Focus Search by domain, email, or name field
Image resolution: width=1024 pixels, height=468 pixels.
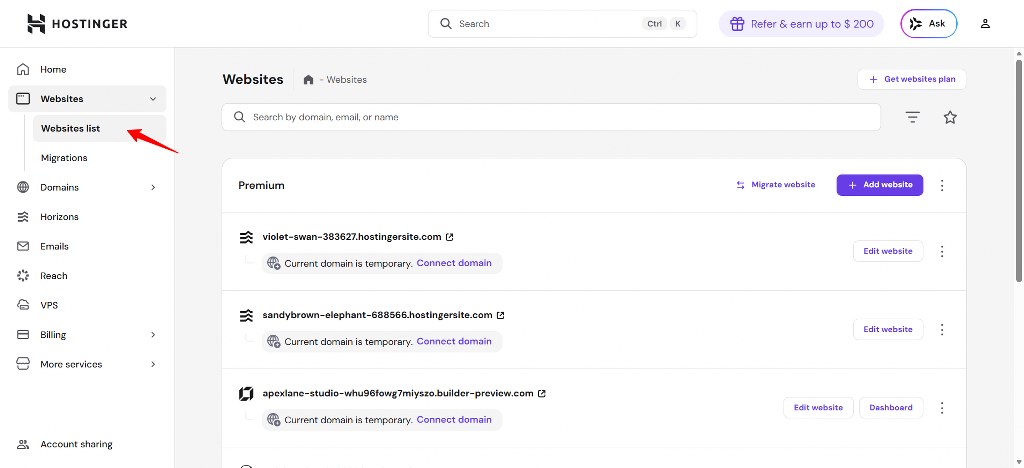pos(551,117)
